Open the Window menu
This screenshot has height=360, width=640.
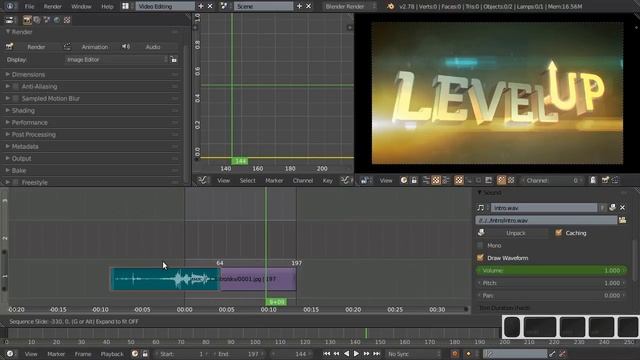[81, 7]
